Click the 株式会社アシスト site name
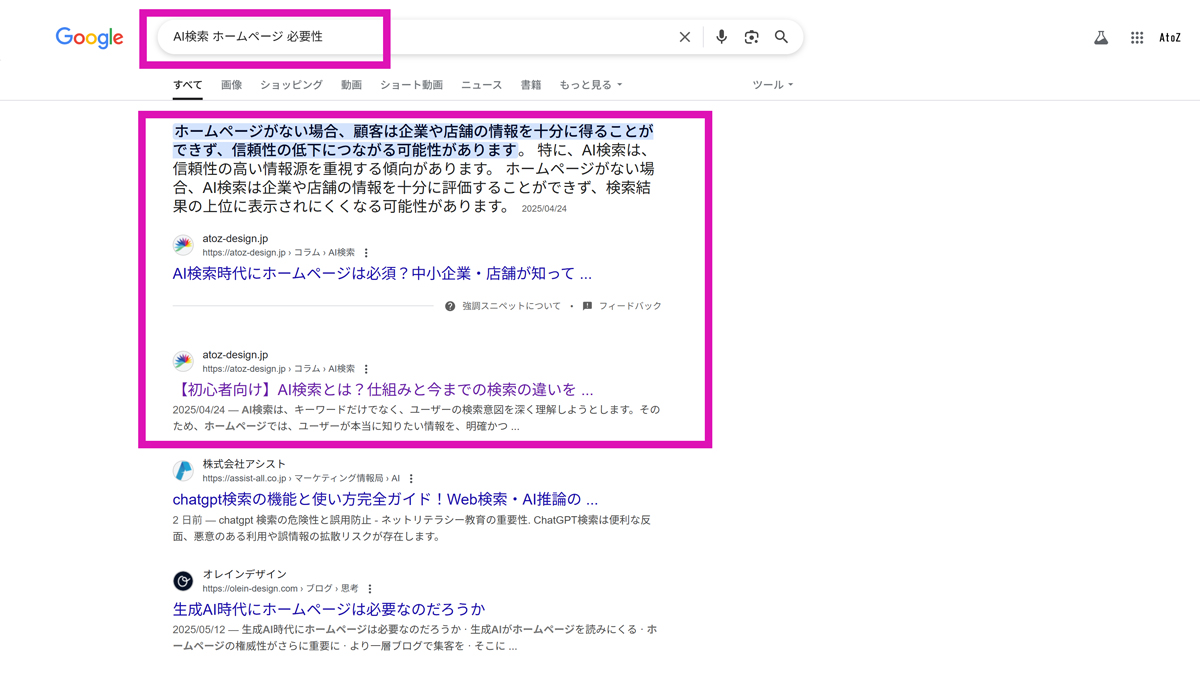The width and height of the screenshot is (1200, 675). coord(244,464)
